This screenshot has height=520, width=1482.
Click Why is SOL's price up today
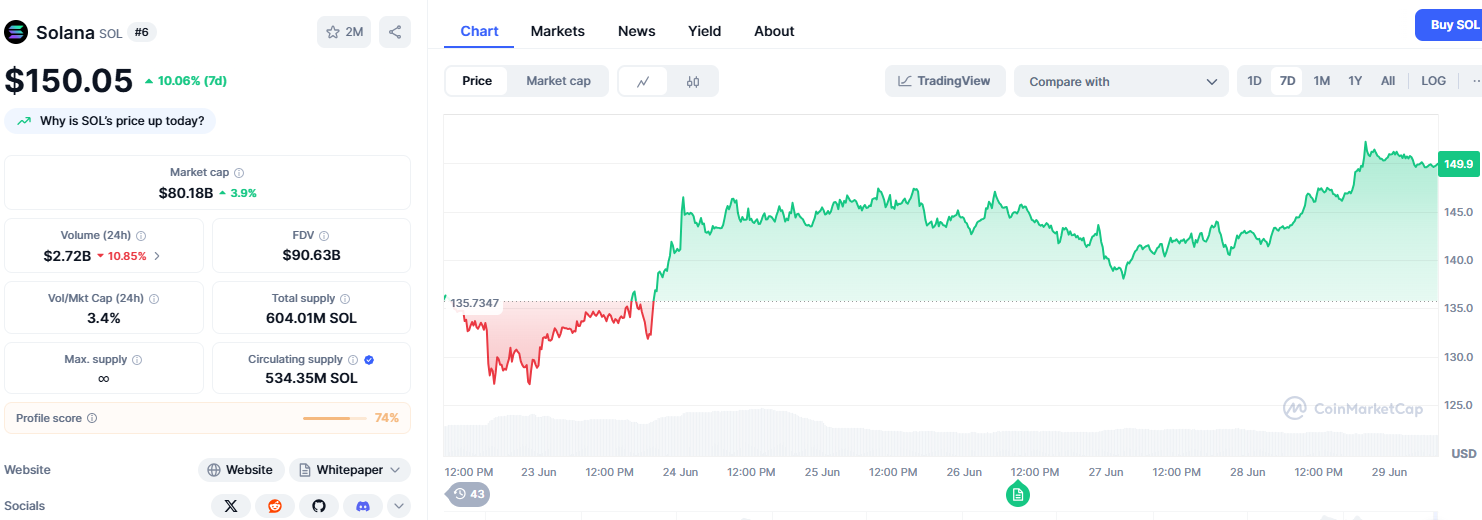tap(110, 121)
